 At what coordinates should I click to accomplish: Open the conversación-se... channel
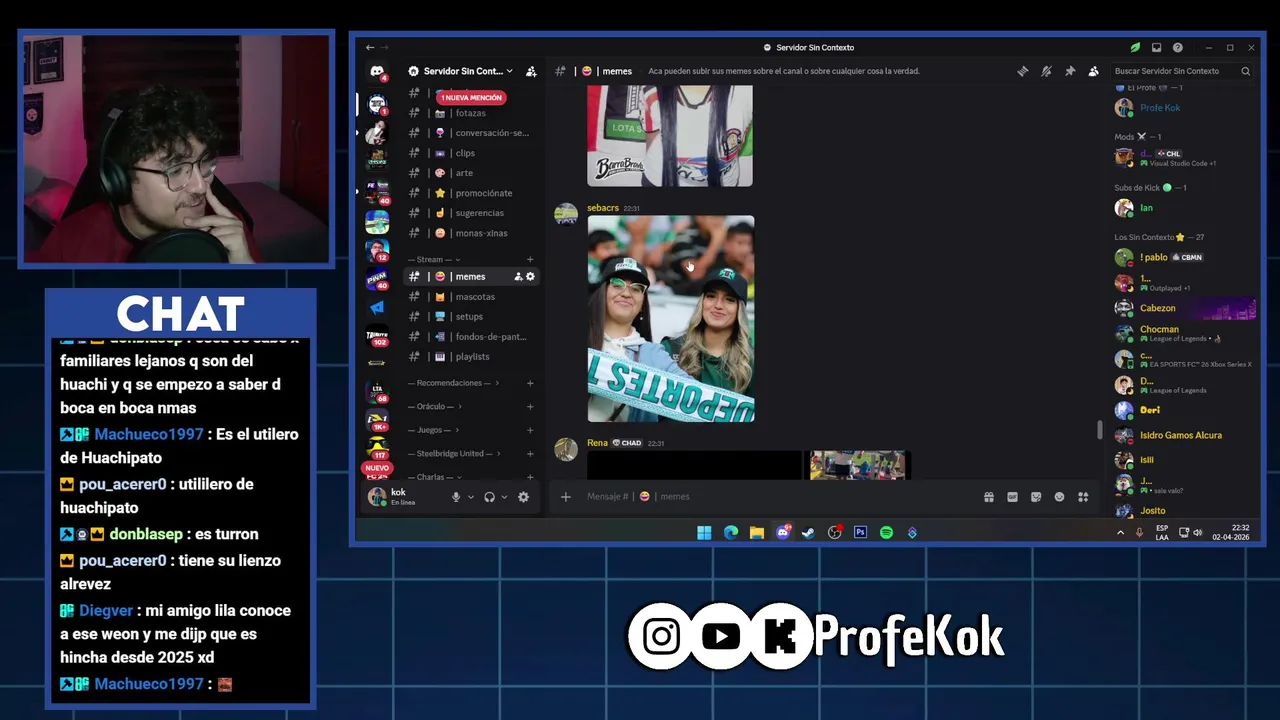click(471, 133)
